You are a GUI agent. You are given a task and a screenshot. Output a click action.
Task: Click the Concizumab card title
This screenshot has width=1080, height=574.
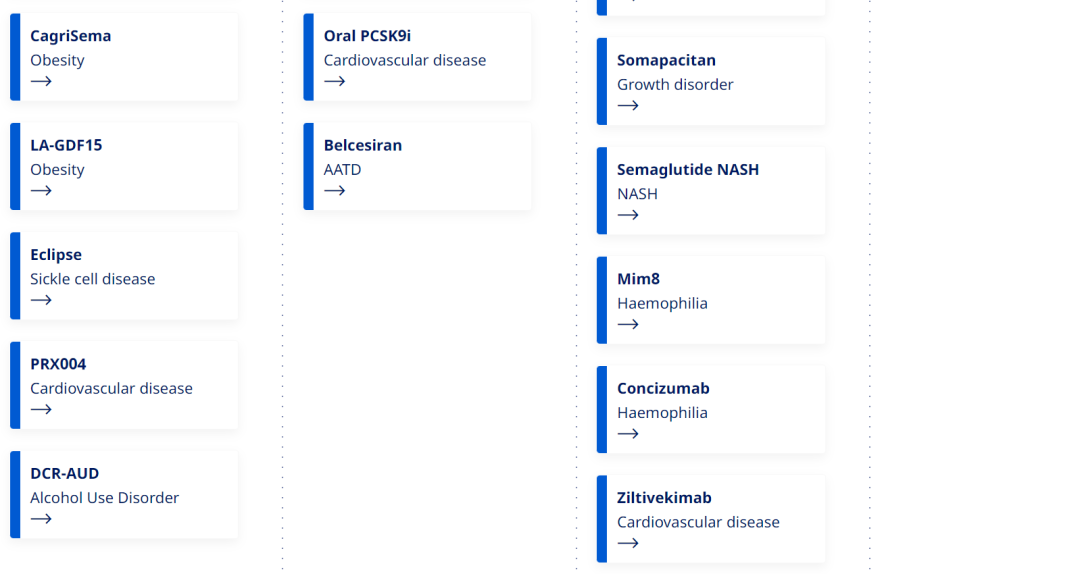(663, 389)
